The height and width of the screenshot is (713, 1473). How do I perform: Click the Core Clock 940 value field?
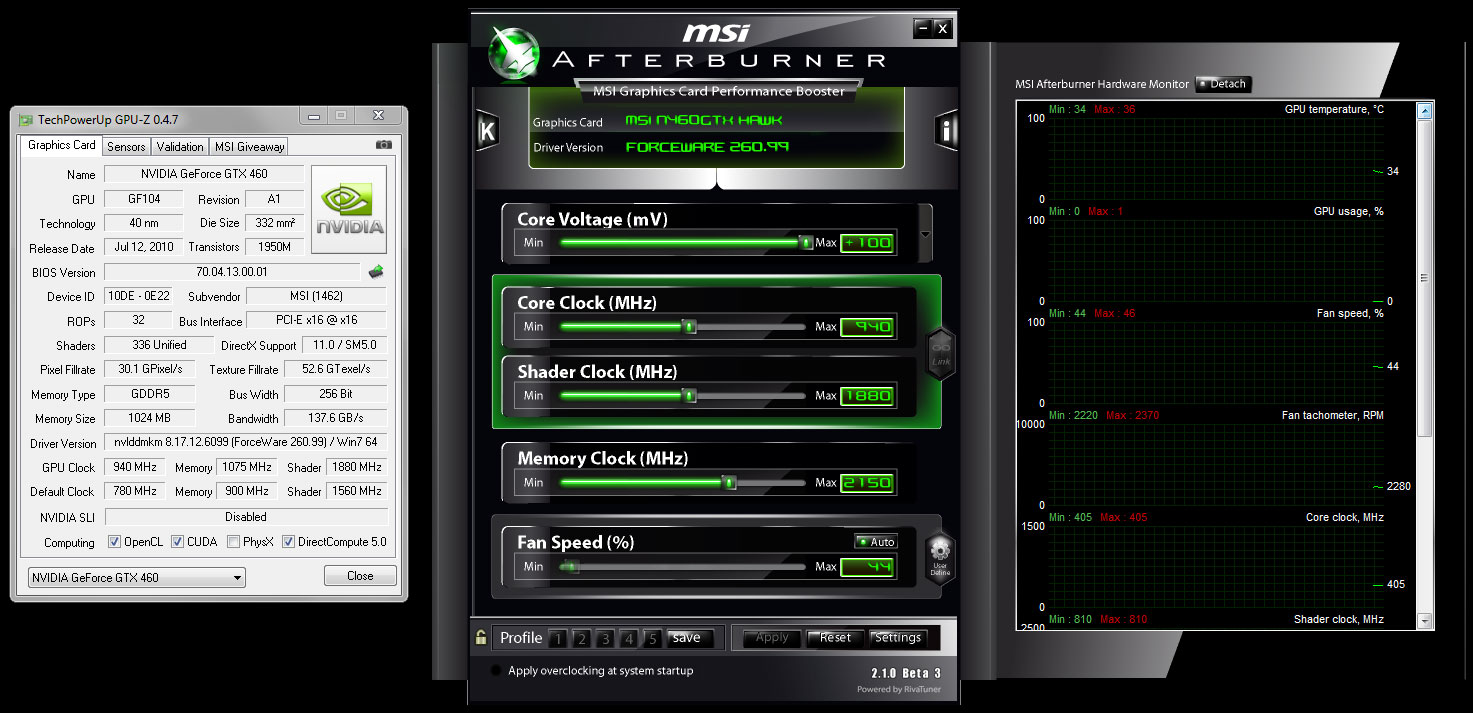867,327
